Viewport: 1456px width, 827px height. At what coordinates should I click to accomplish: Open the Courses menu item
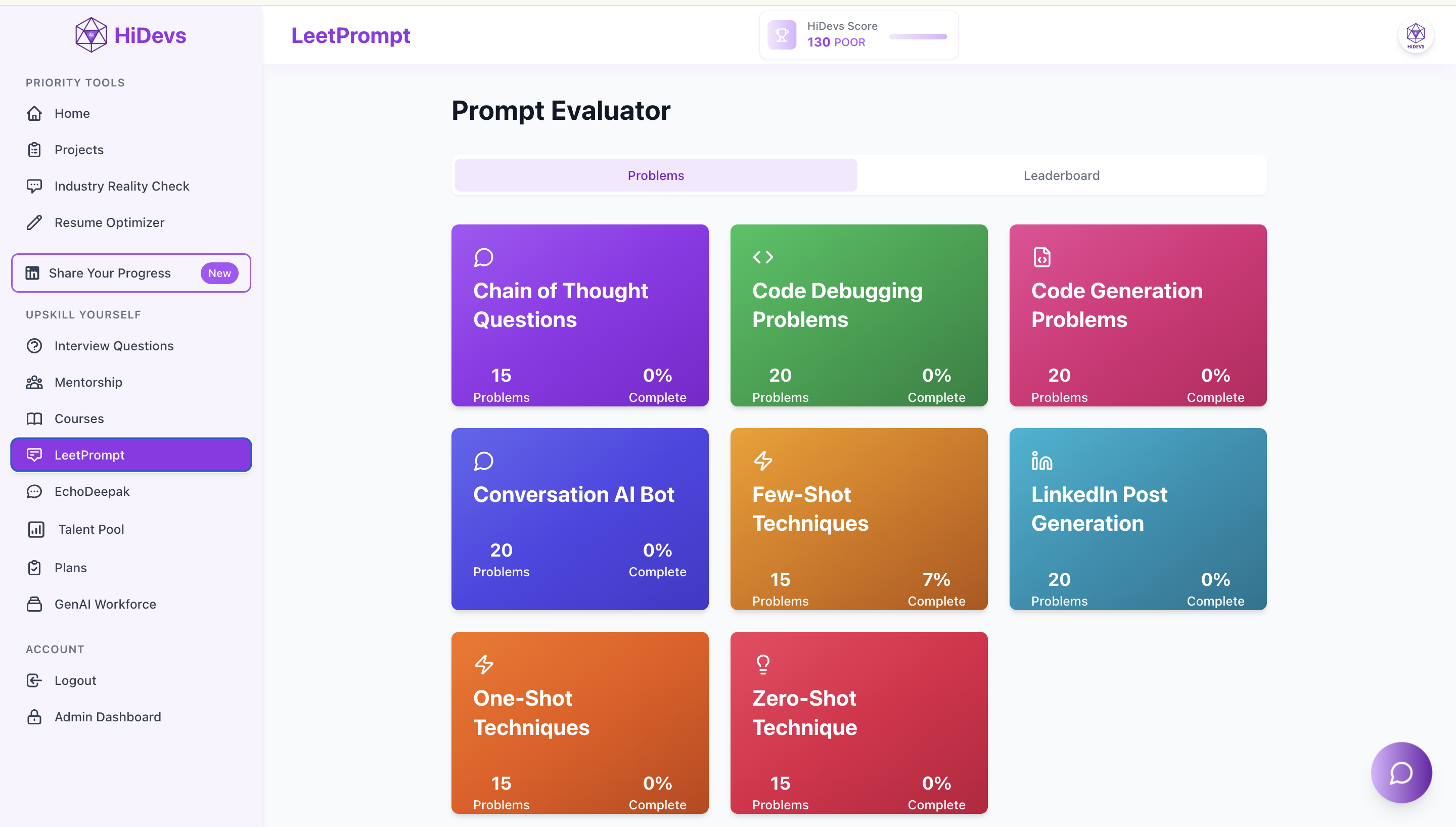[x=79, y=419]
